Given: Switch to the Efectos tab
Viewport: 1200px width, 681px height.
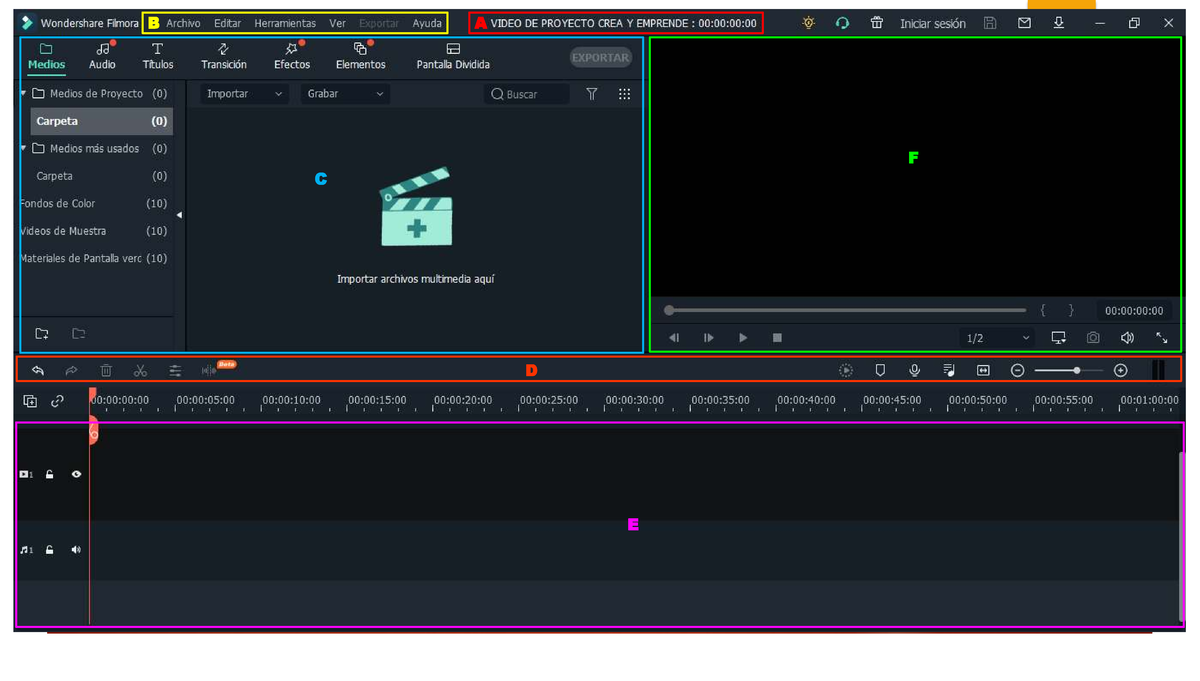Looking at the screenshot, I should tap(292, 56).
